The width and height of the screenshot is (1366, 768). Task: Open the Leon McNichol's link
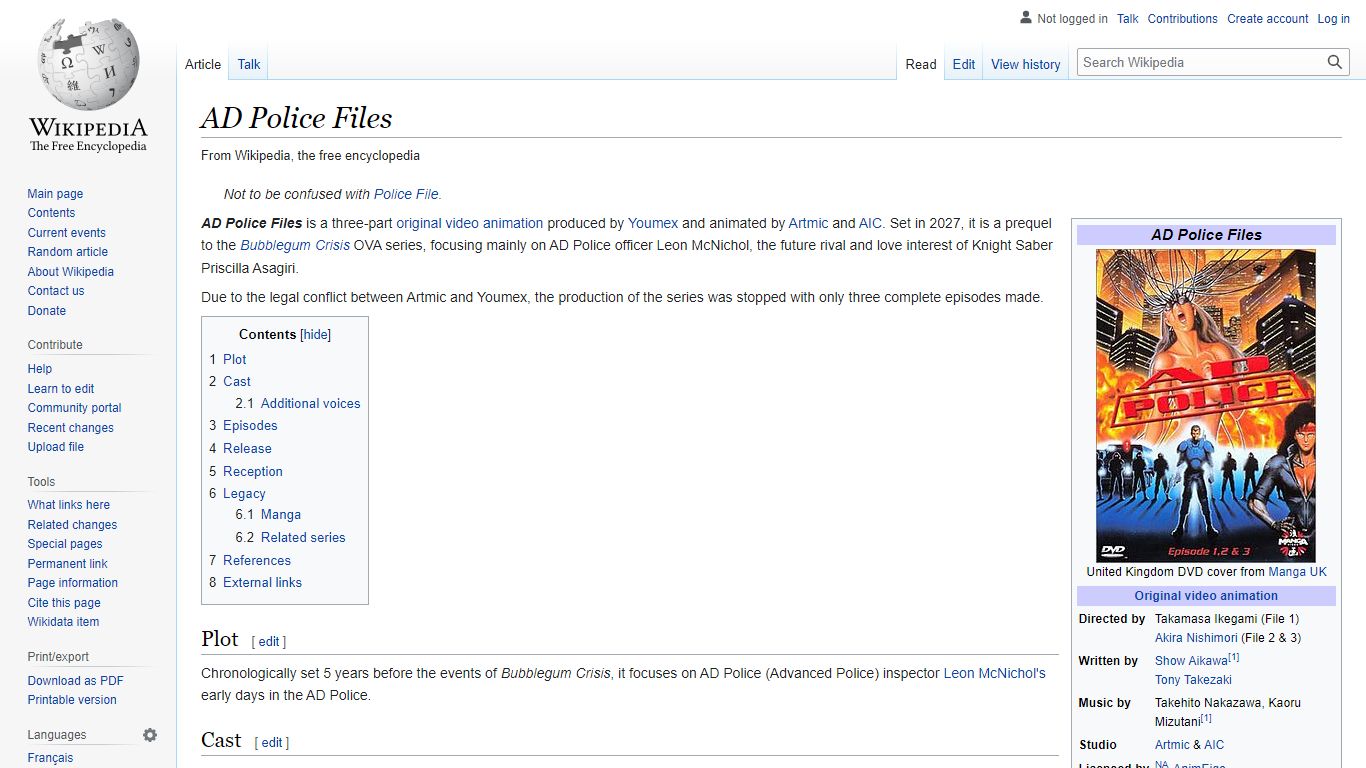(x=995, y=674)
